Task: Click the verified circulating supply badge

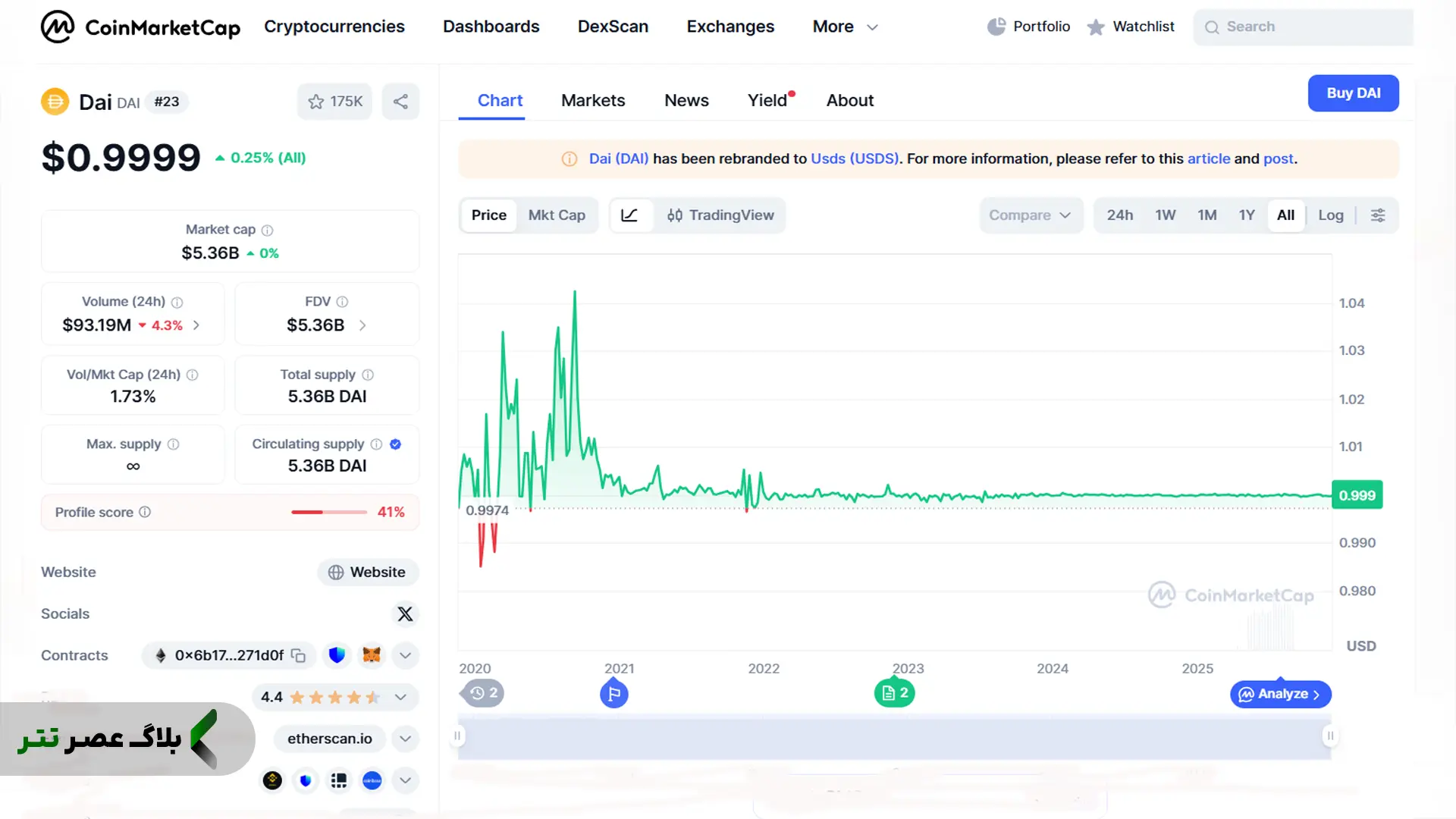Action: pyautogui.click(x=395, y=444)
